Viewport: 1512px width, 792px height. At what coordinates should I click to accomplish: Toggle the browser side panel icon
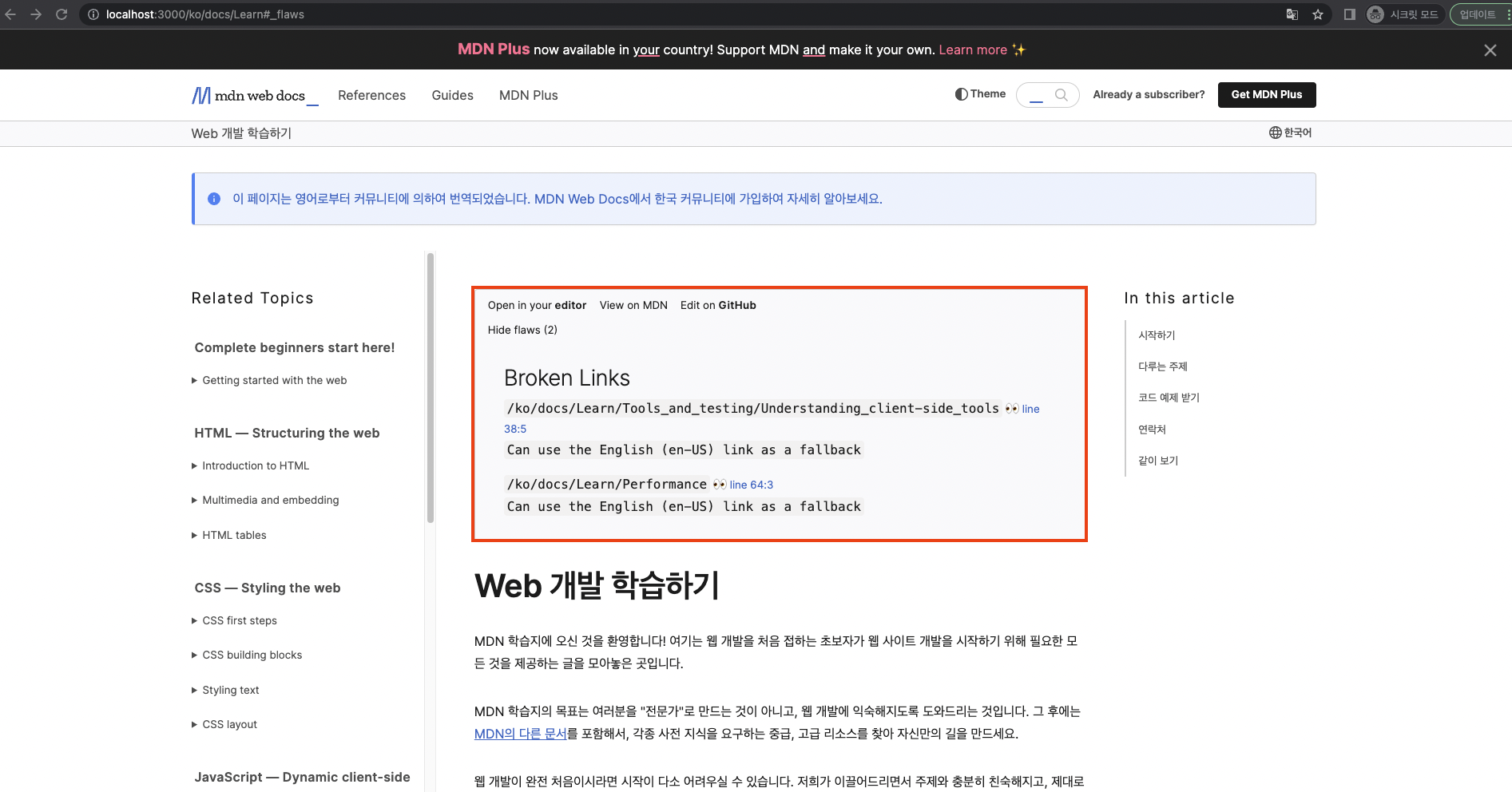pyautogui.click(x=1350, y=14)
